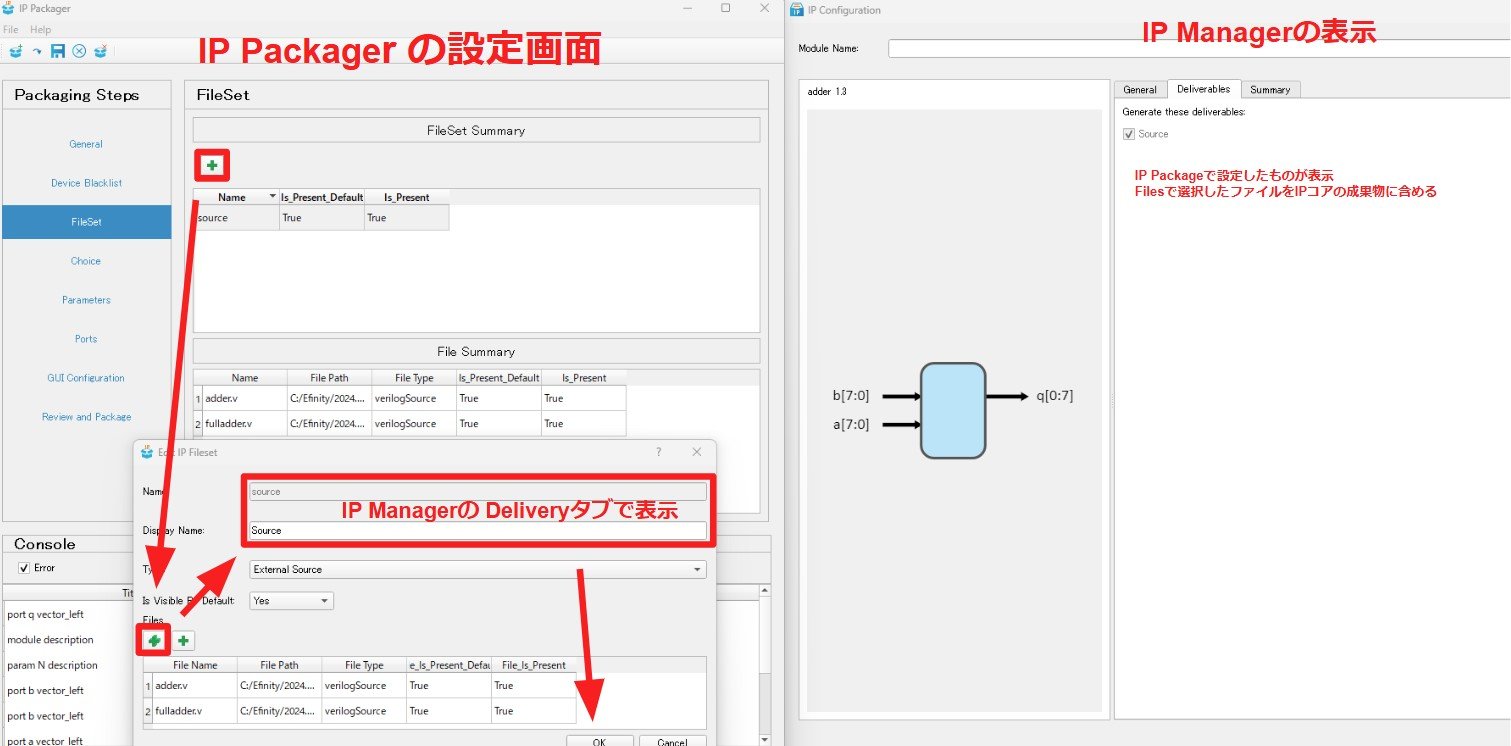Click the Module Name input field
Image resolution: width=1511 pixels, height=746 pixels.
1199,48
